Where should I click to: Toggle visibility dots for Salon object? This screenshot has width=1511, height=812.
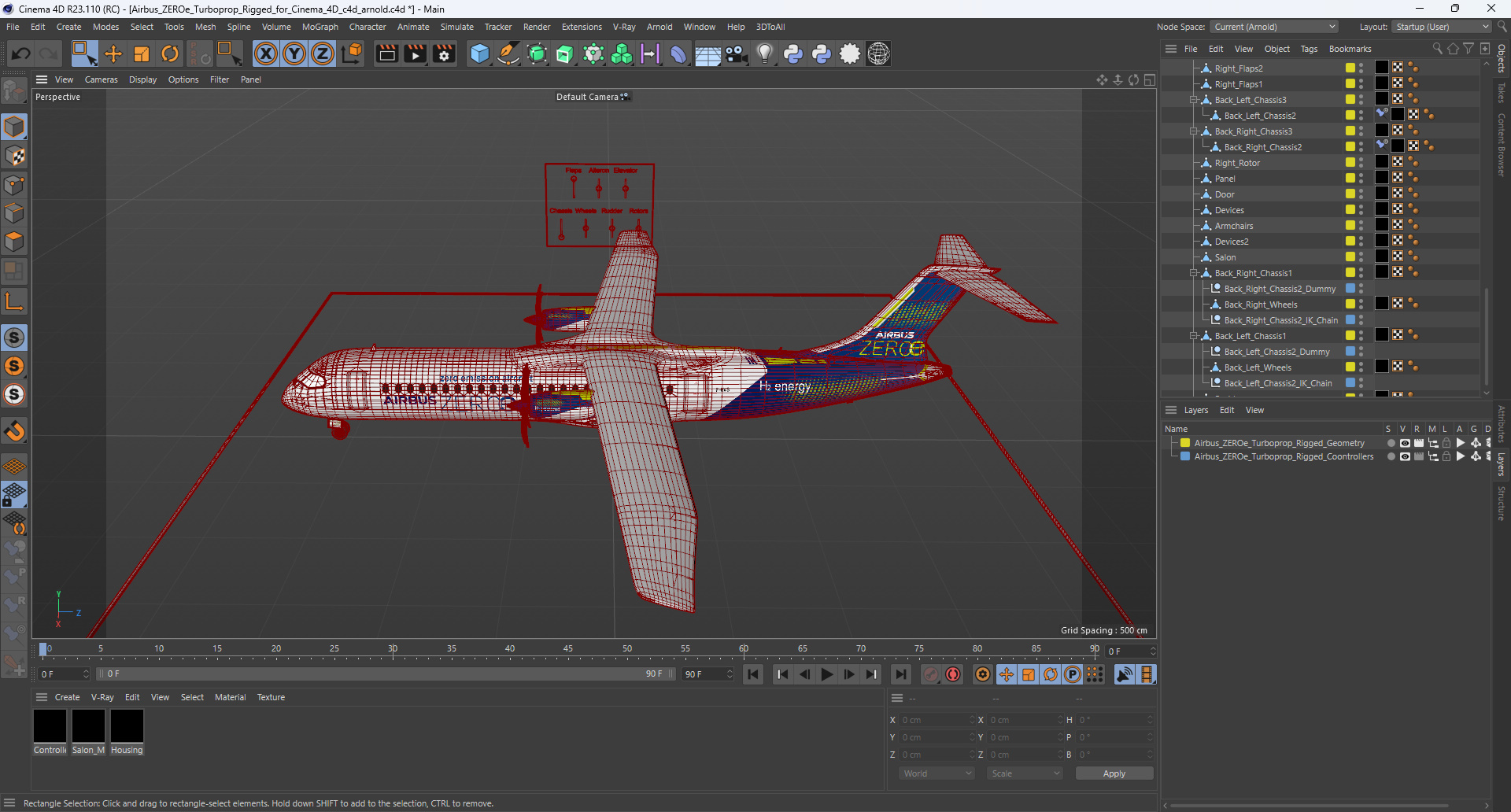[x=1361, y=257]
